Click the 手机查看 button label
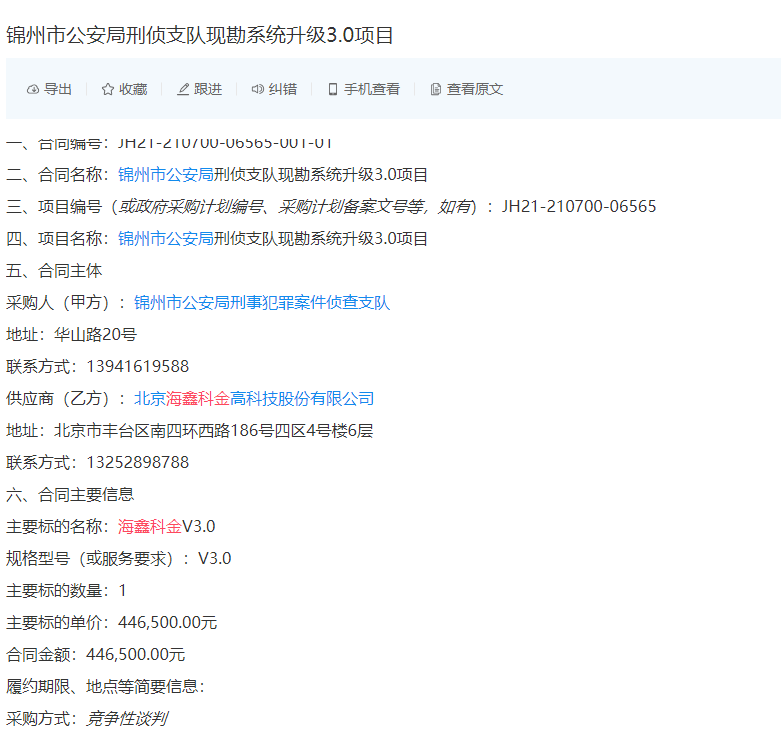The width and height of the screenshot is (781, 731). click(x=372, y=89)
